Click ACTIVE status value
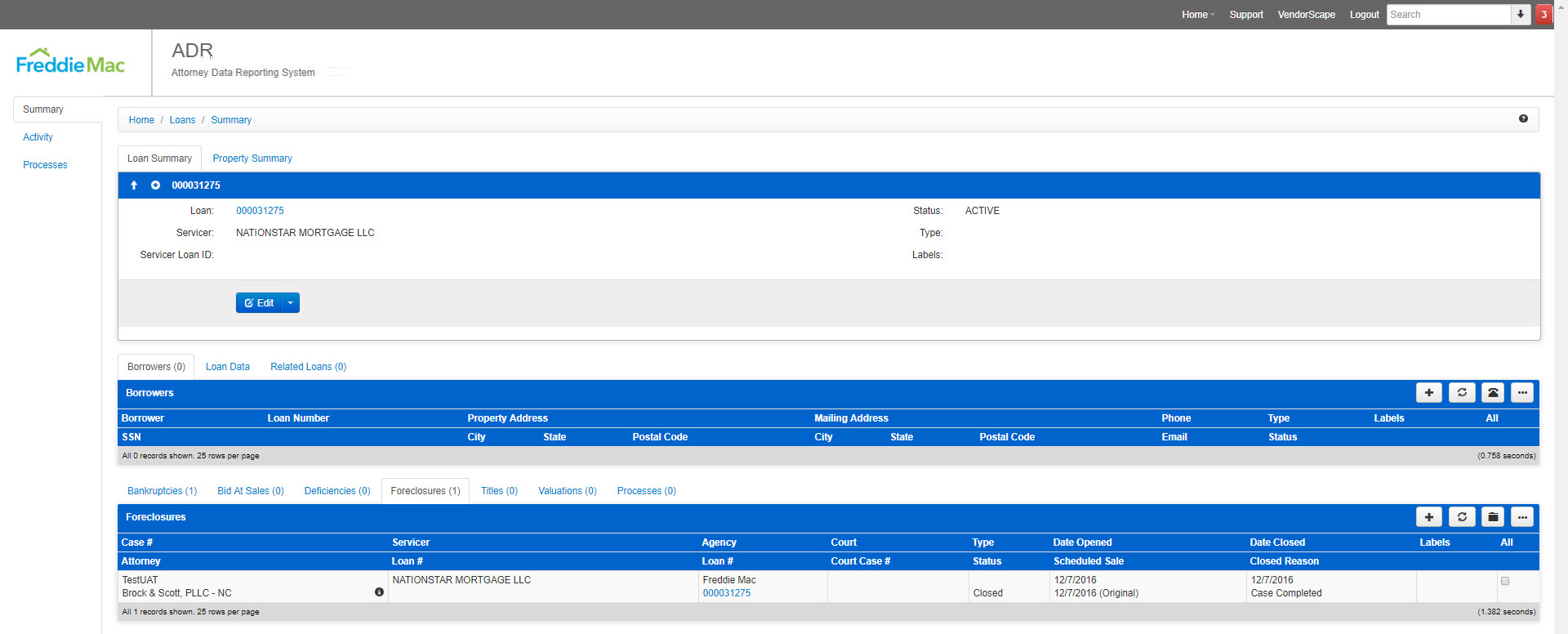Screen dimensions: 1568x634 pyautogui.click(x=982, y=211)
